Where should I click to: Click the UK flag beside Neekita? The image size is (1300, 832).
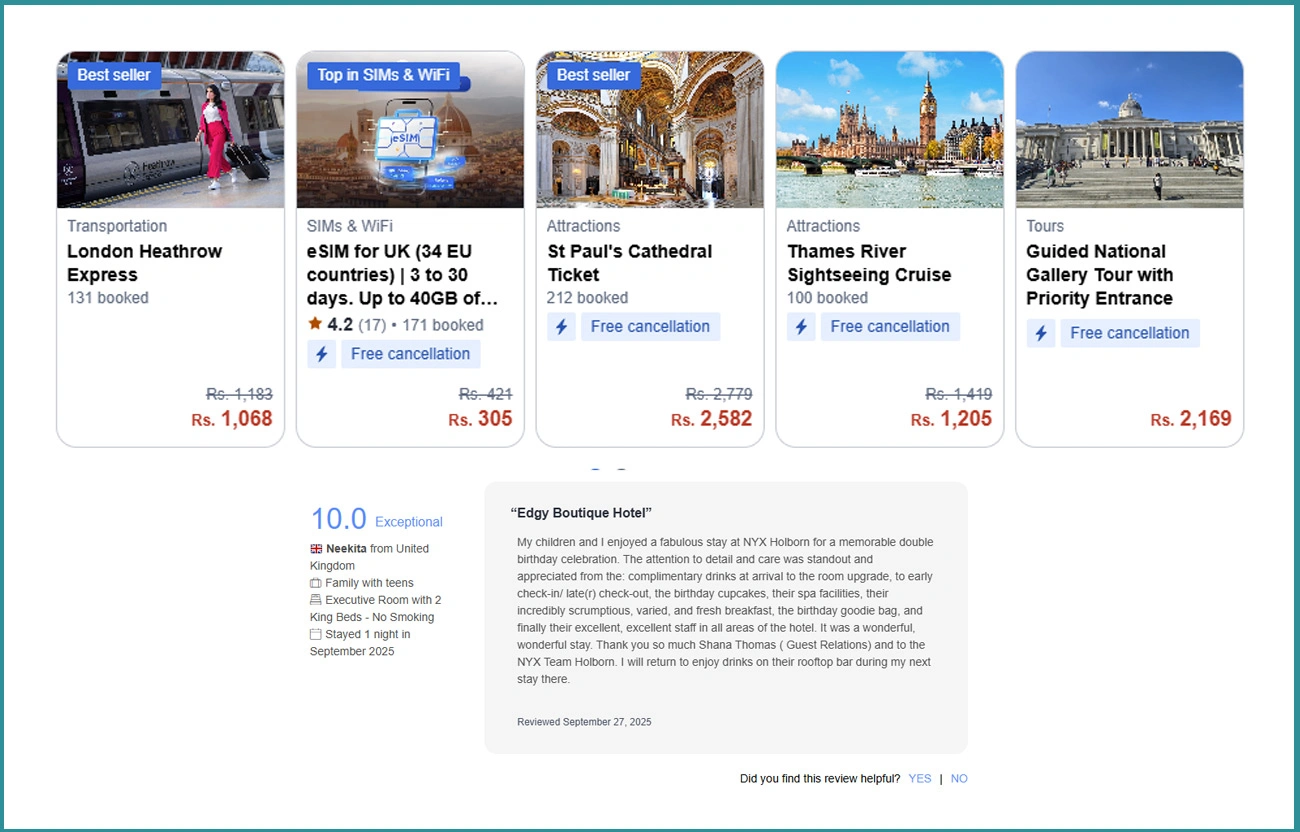(316, 549)
